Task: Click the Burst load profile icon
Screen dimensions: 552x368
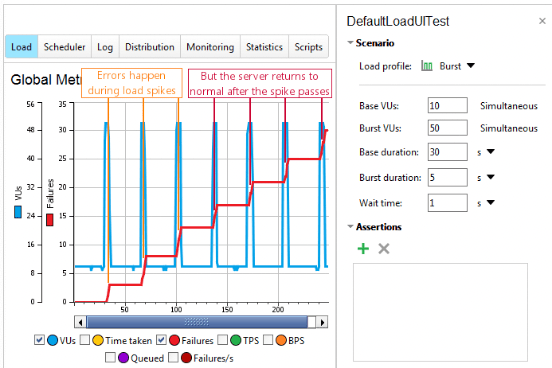Action: [427, 66]
